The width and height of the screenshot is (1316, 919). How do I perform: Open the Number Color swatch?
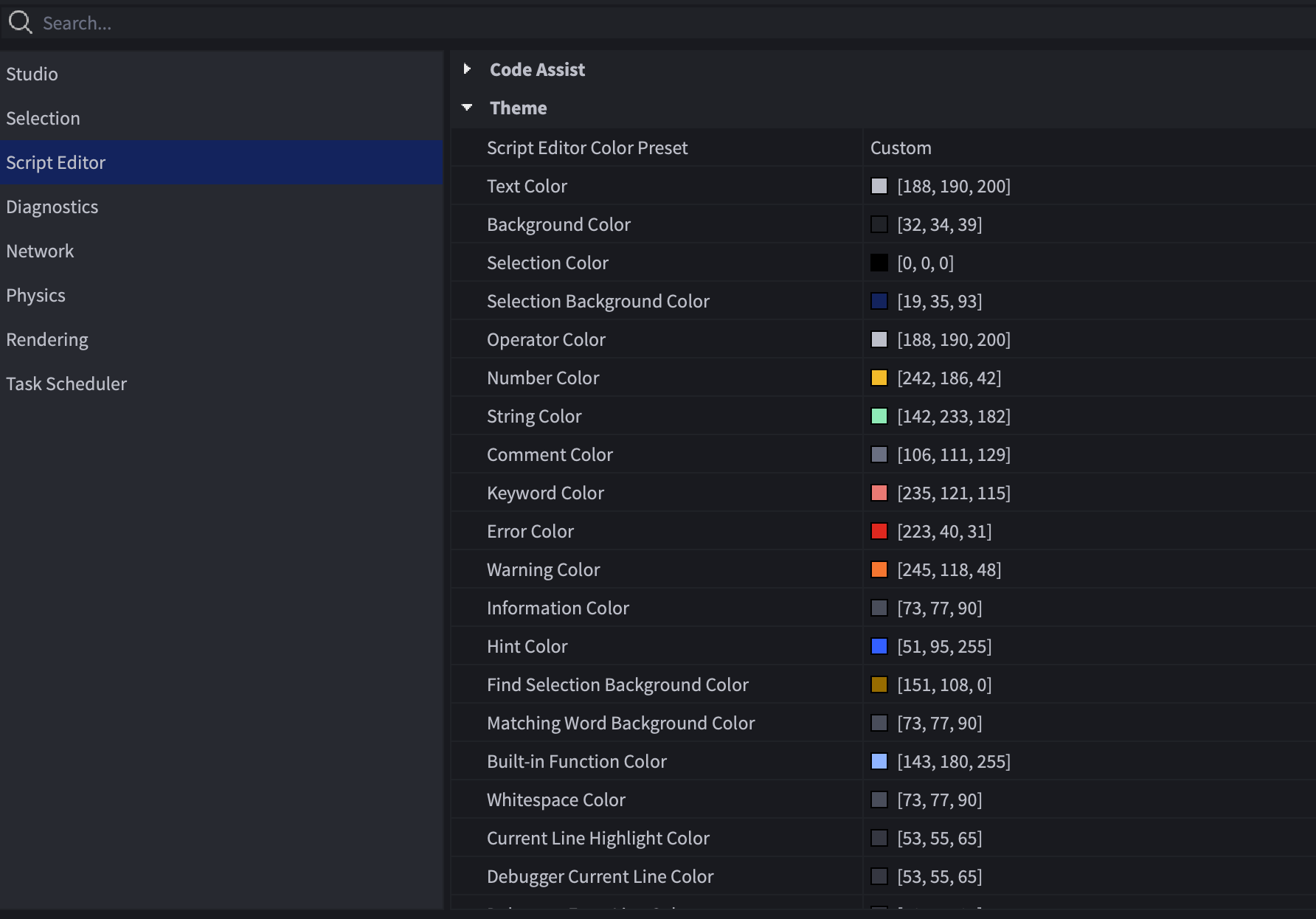[x=879, y=378]
